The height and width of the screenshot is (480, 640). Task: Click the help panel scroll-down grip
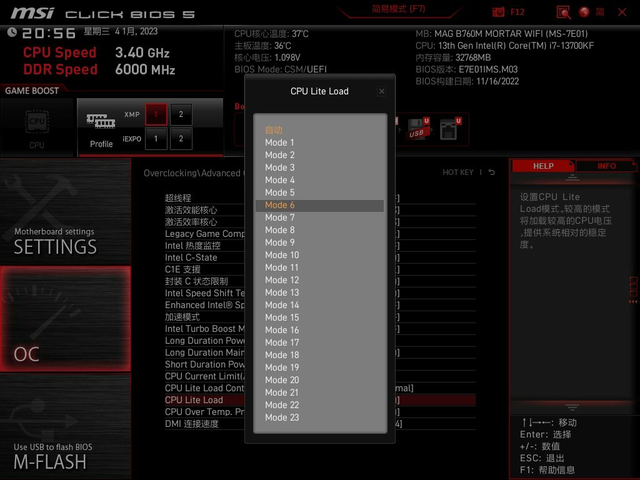click(572, 407)
